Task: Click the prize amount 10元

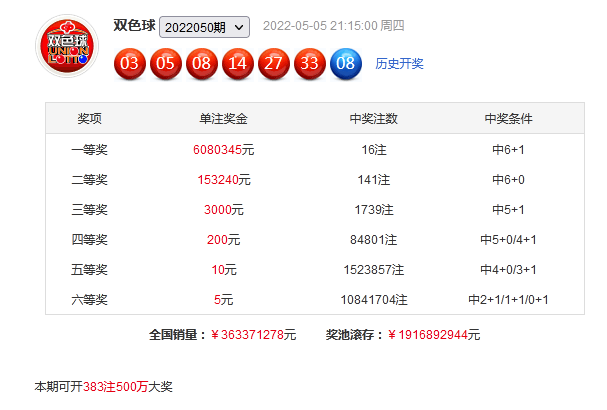Action: (x=224, y=269)
